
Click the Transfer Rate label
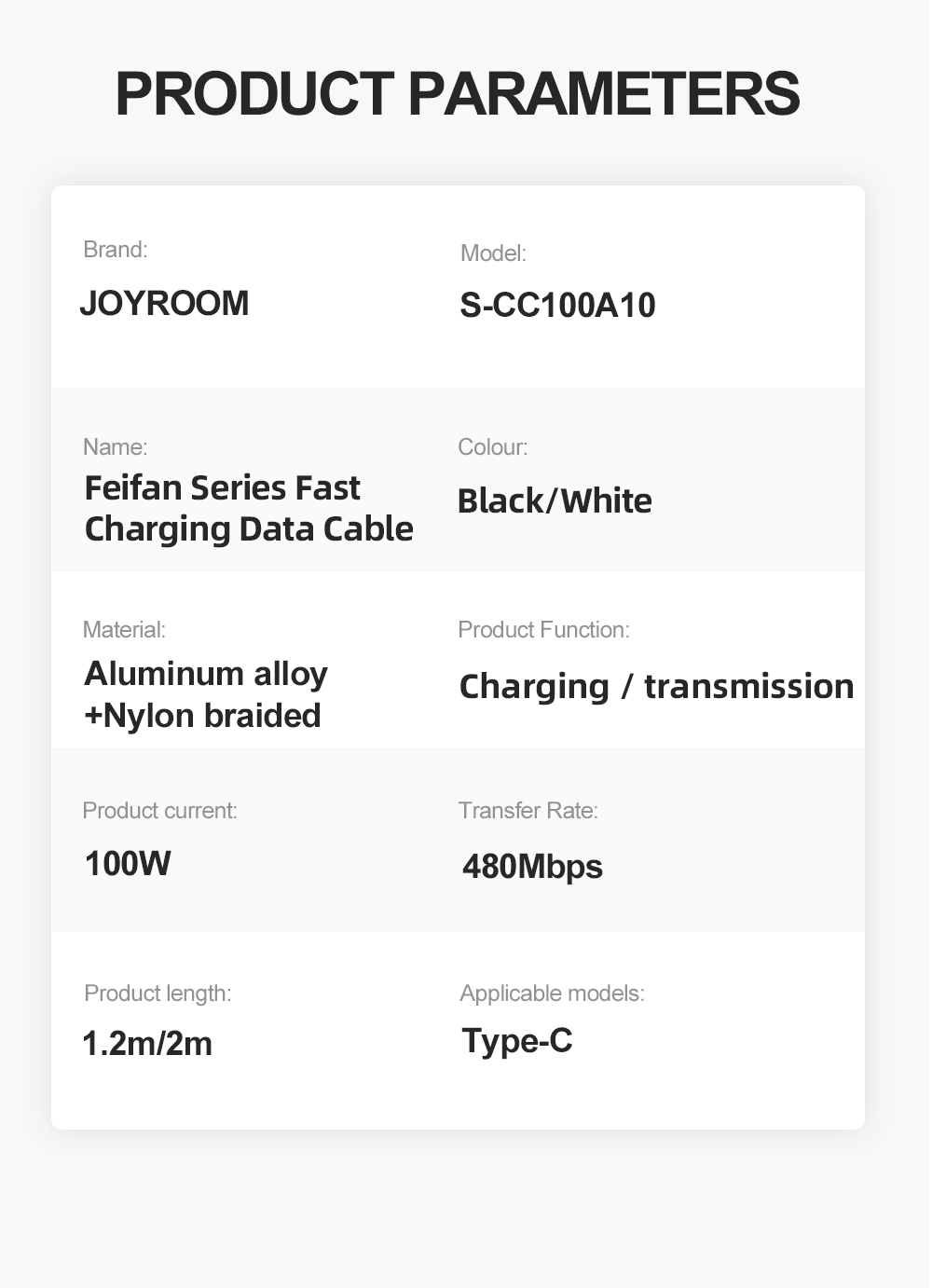pos(528,811)
